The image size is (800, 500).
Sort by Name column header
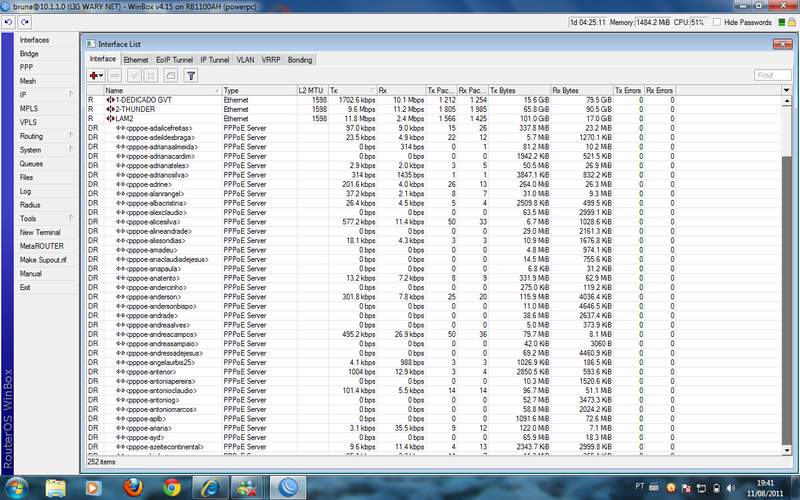pyautogui.click(x=162, y=90)
